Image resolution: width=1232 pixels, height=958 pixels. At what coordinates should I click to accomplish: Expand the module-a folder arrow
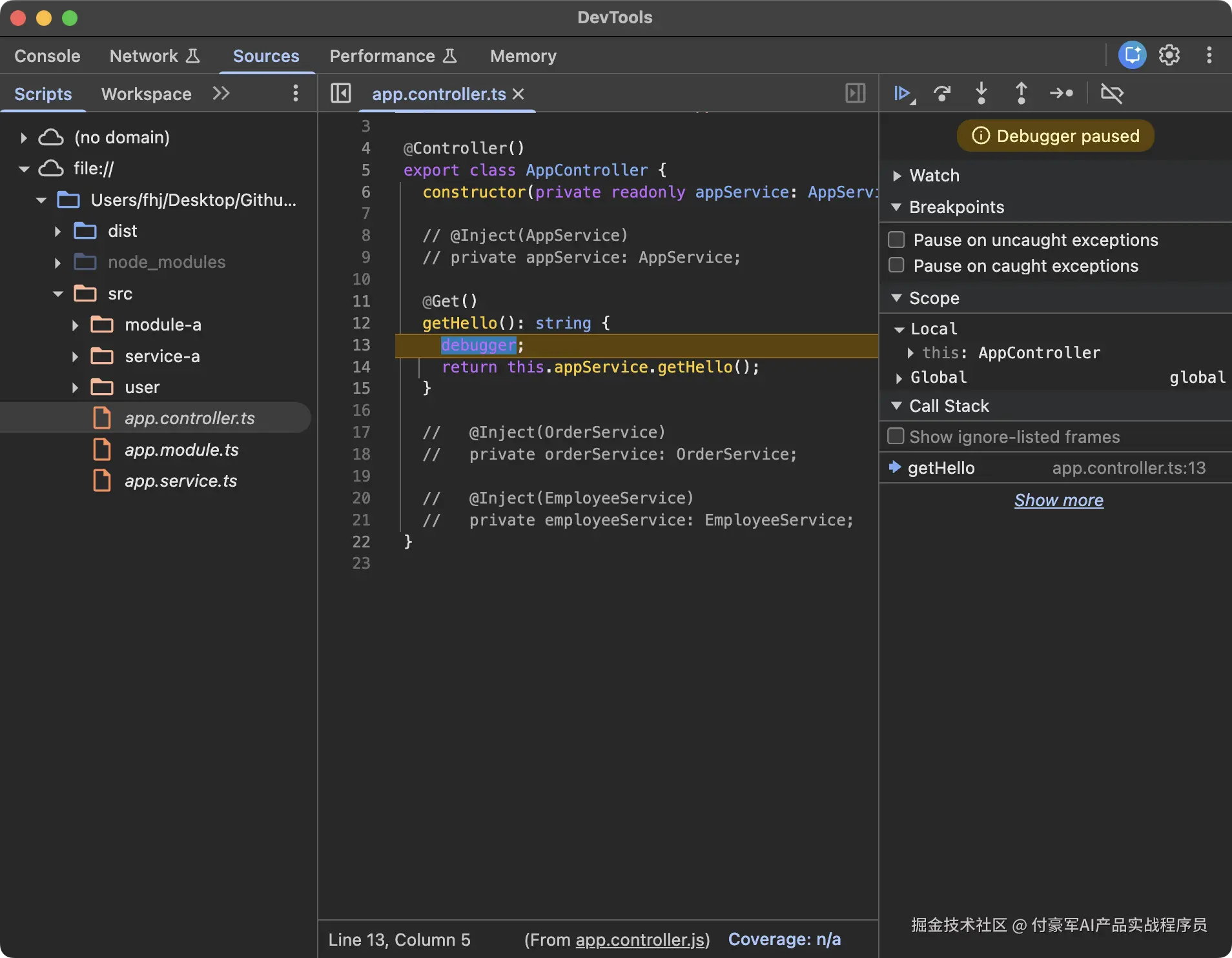[75, 325]
